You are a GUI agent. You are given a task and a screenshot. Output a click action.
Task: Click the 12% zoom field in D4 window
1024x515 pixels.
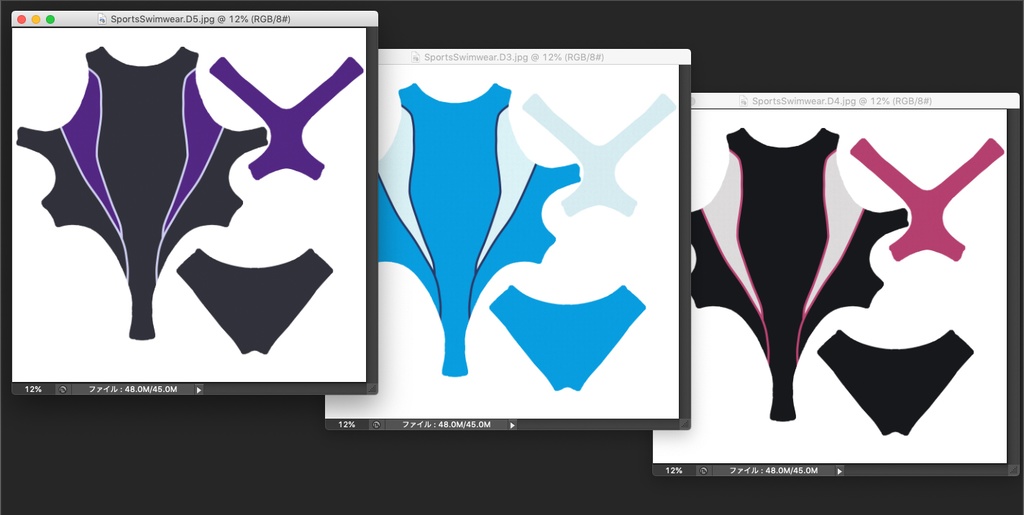point(674,470)
